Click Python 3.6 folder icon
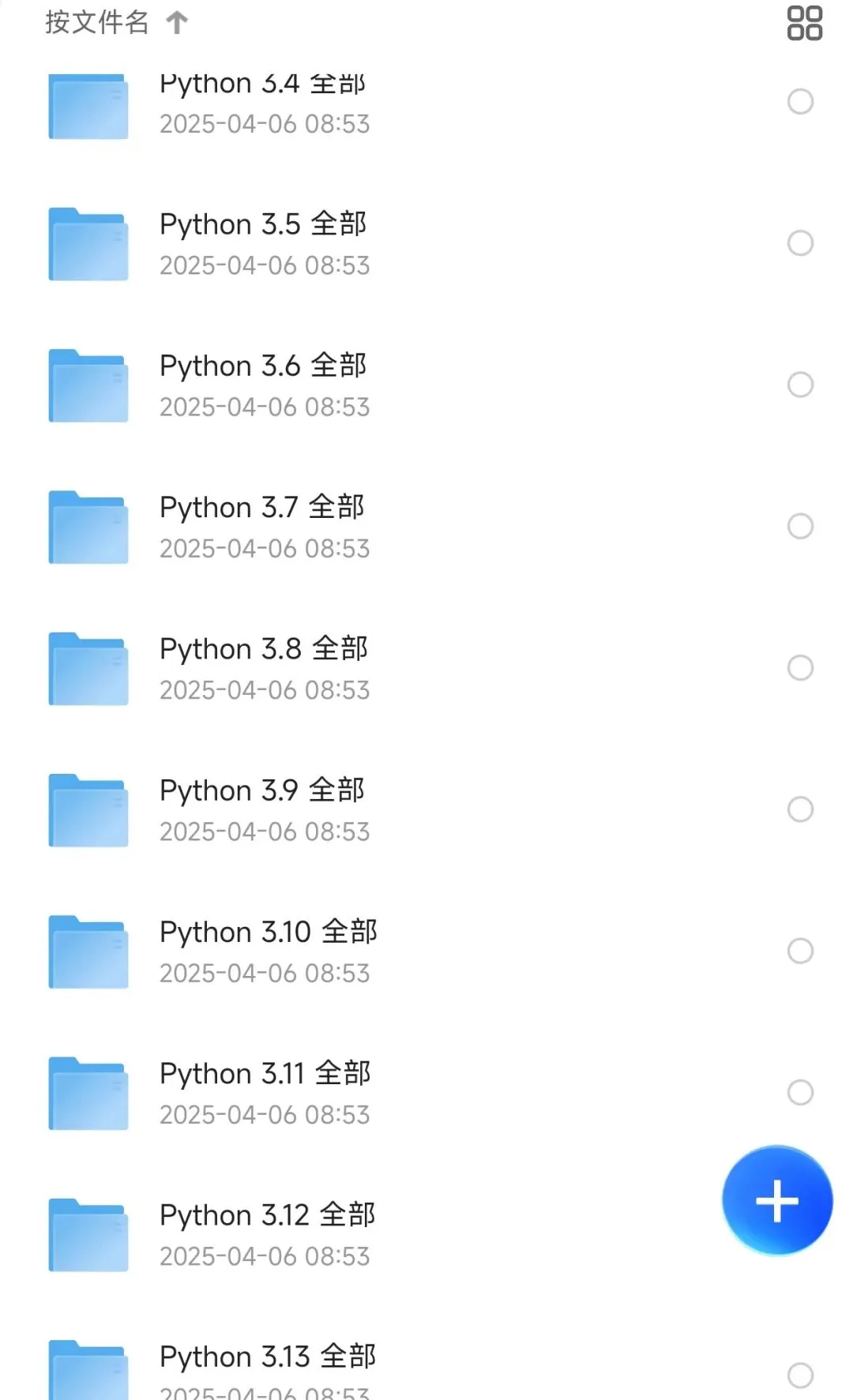853x1400 pixels. (88, 385)
